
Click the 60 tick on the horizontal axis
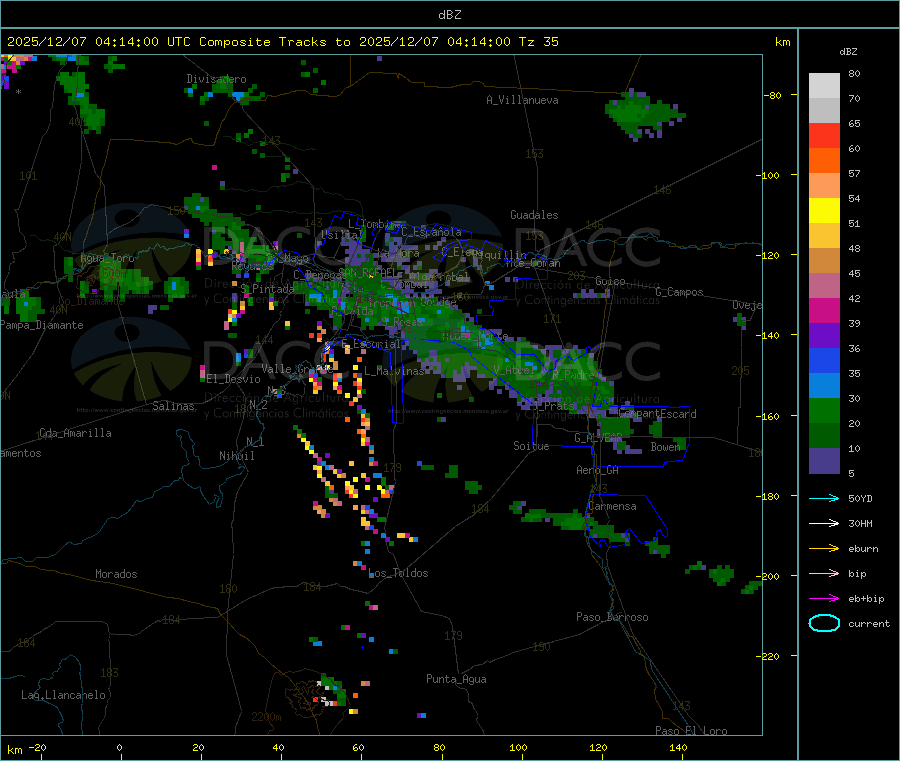(x=358, y=747)
